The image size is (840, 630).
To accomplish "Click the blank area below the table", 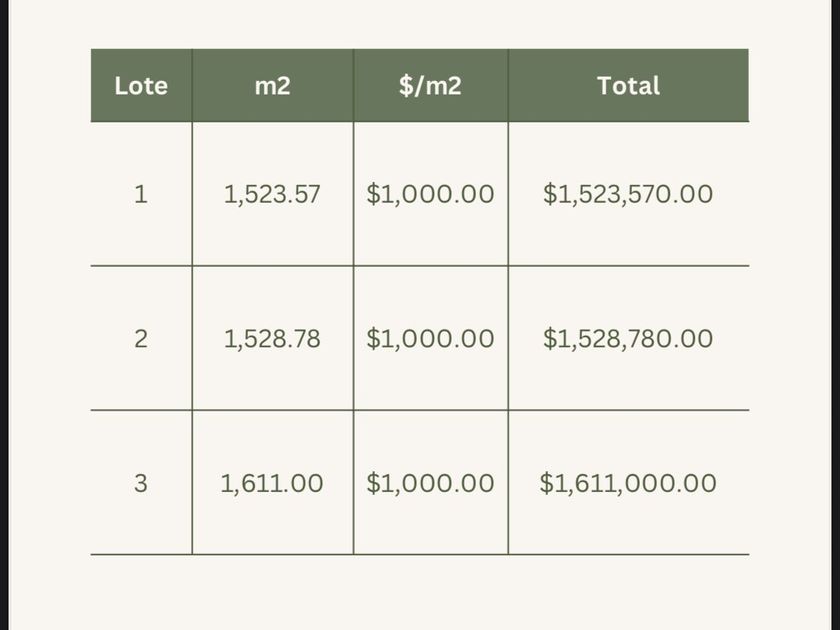I will (x=420, y=592).
